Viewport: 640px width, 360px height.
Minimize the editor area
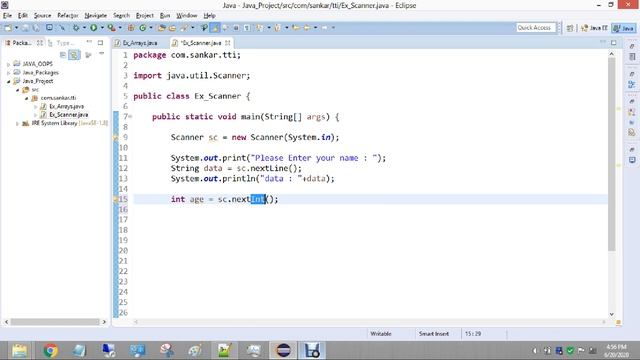602,42
